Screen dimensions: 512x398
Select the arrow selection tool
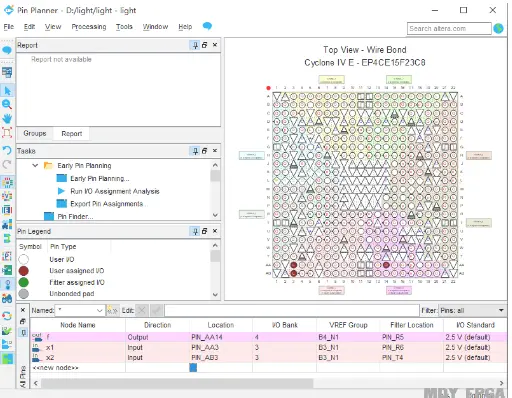pyautogui.click(x=7, y=91)
